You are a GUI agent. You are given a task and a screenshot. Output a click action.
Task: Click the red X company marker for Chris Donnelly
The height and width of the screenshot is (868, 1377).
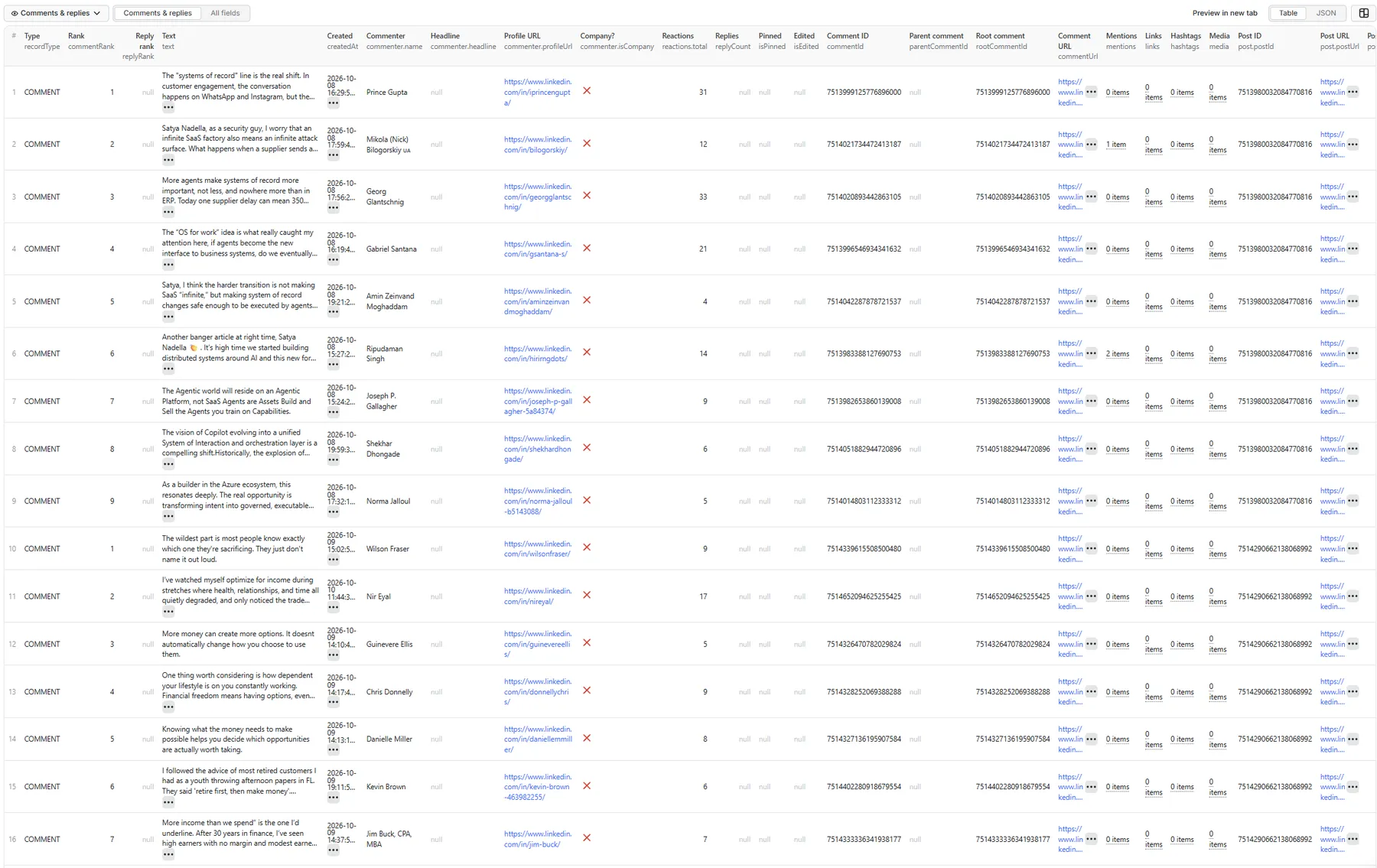coord(587,691)
